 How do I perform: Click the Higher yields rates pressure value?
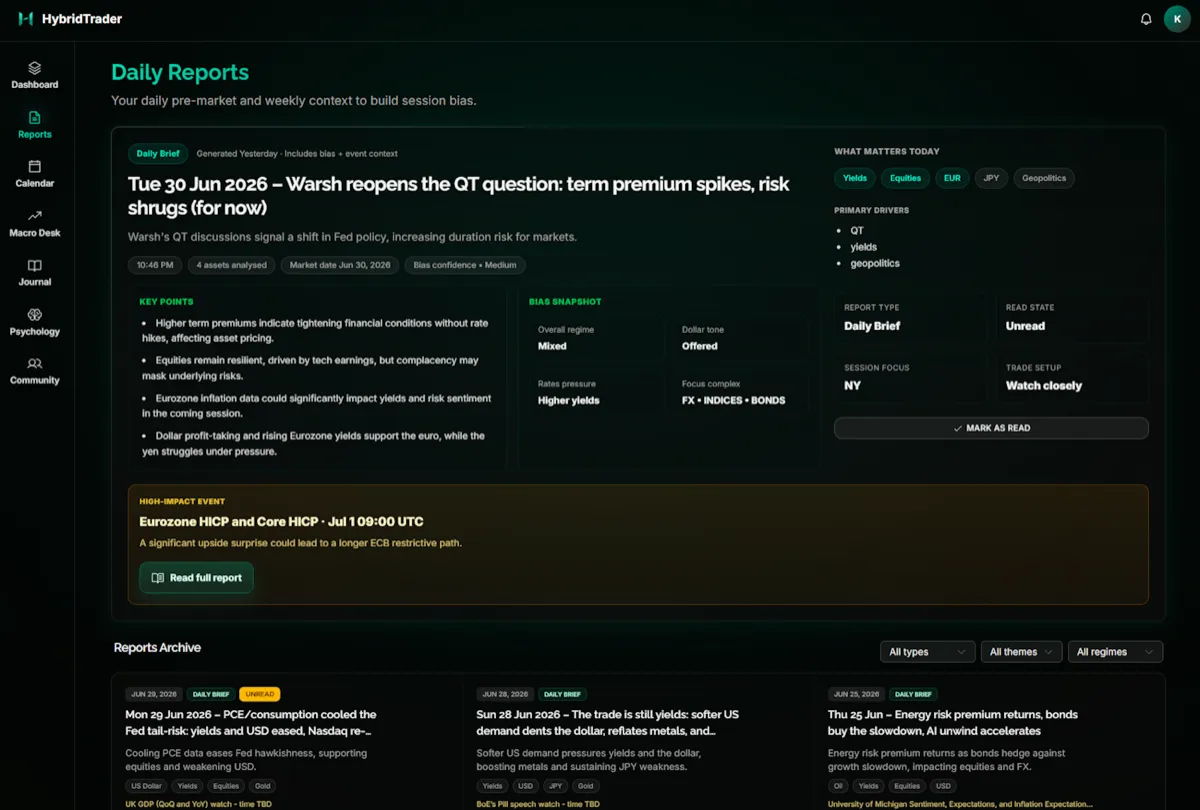click(x=569, y=400)
